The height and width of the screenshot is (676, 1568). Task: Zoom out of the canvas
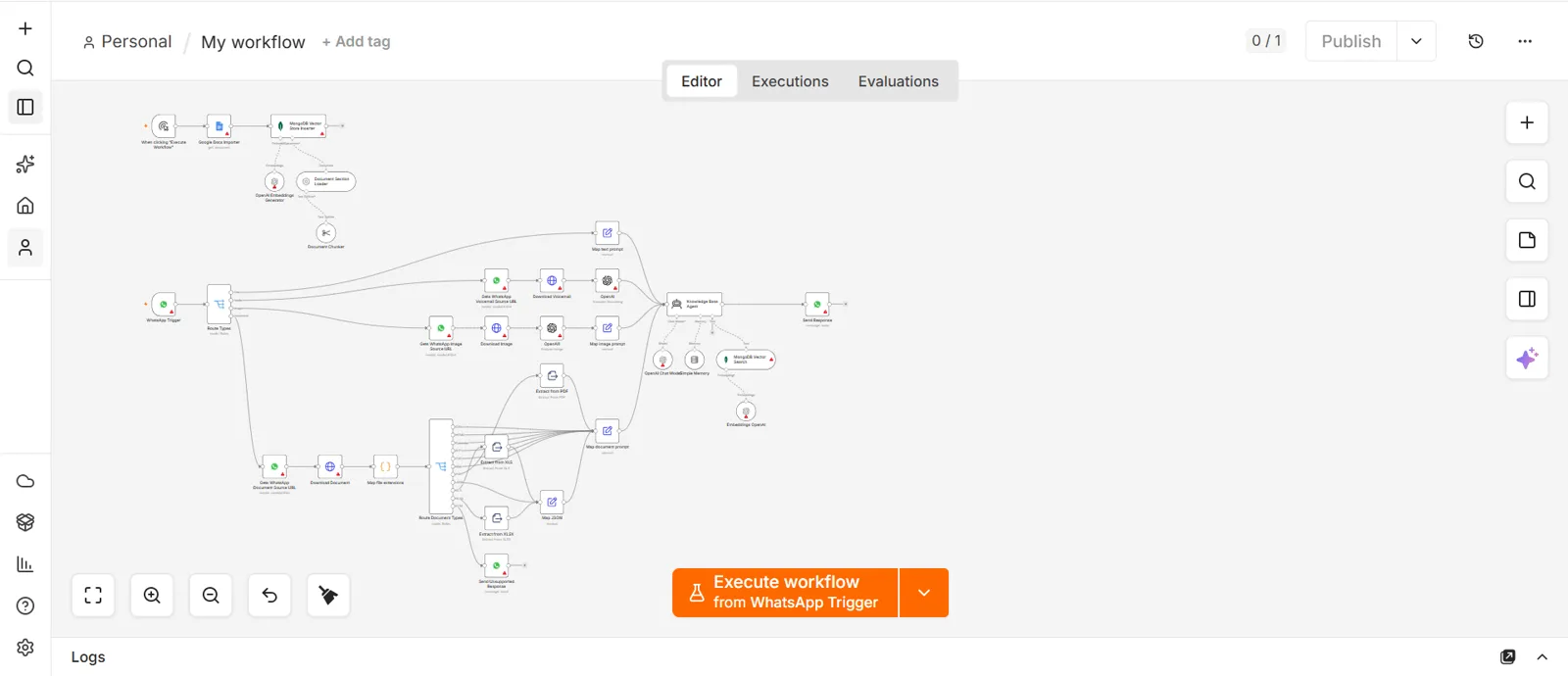tap(211, 596)
